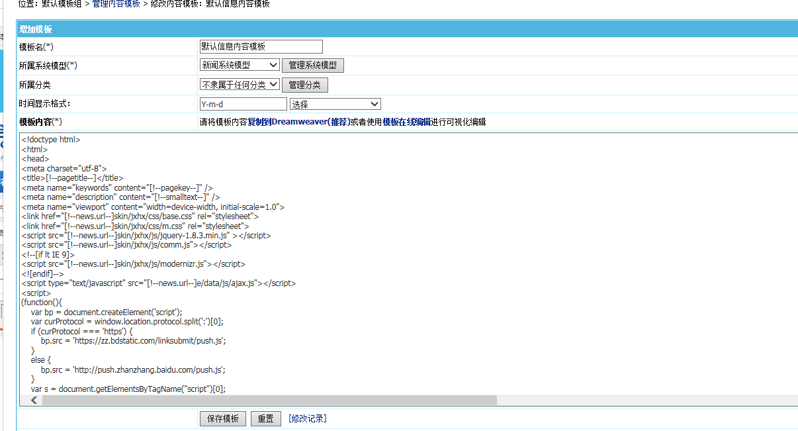Click the meta keywords line
798x431 pixels.
(118, 188)
